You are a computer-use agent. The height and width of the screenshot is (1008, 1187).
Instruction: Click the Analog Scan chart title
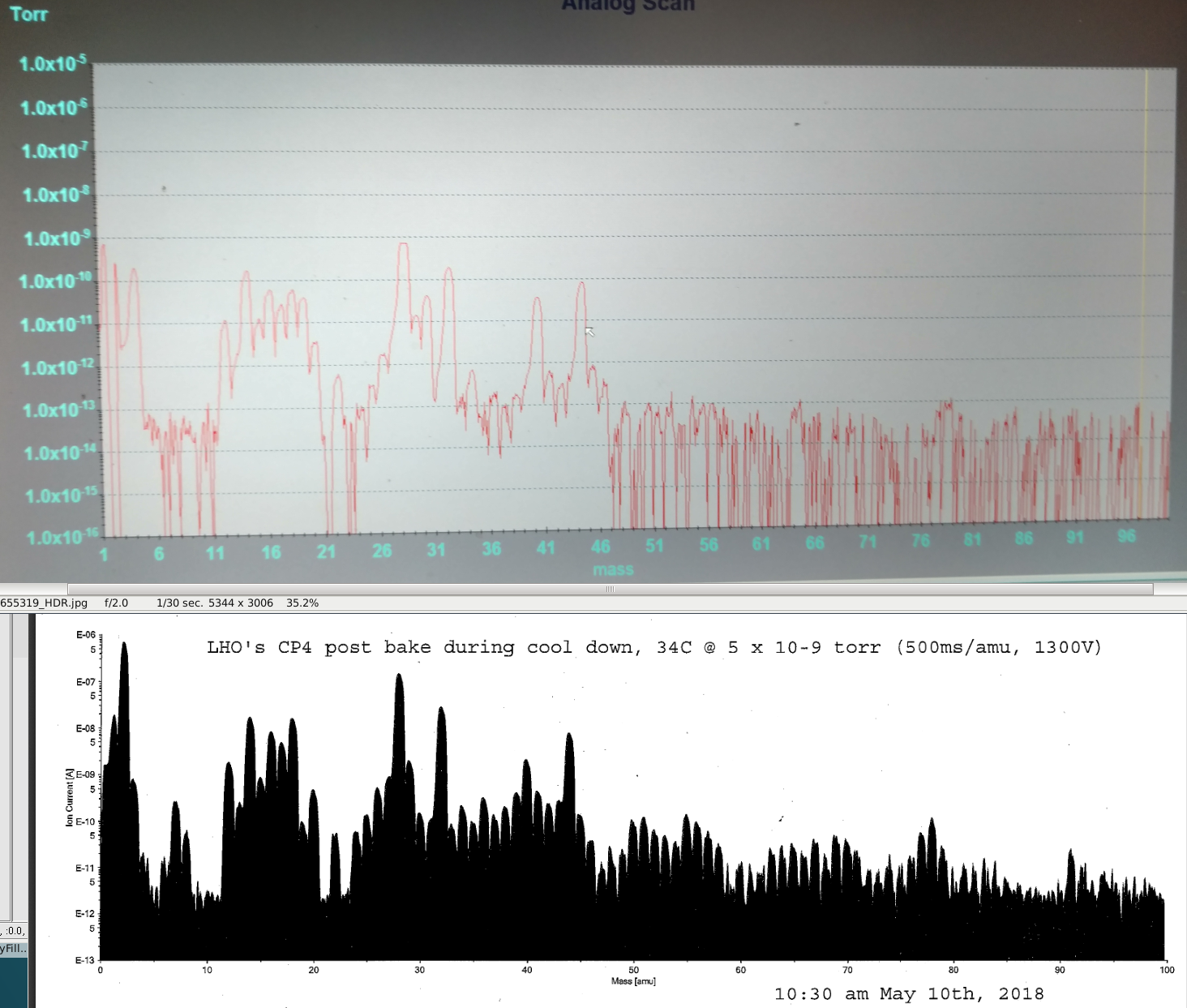pos(628,6)
